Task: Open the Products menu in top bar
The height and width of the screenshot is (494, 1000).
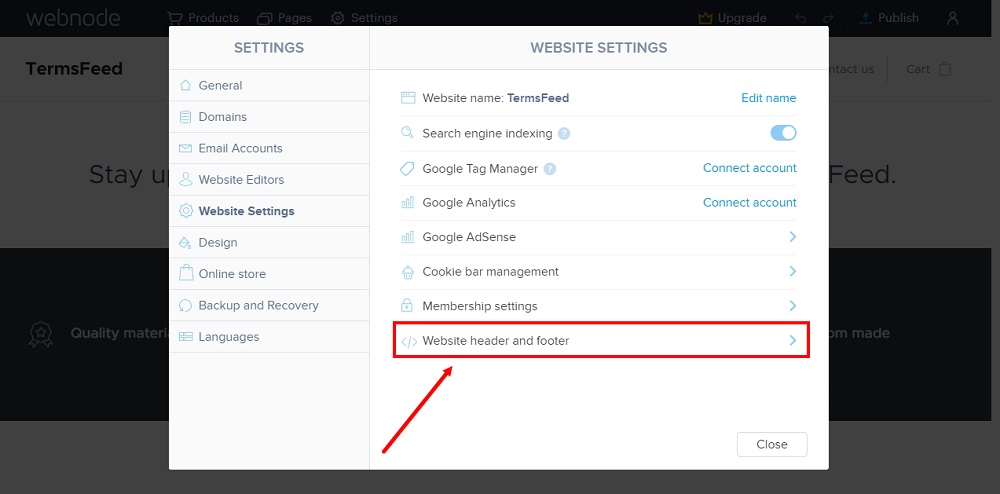Action: click(203, 18)
